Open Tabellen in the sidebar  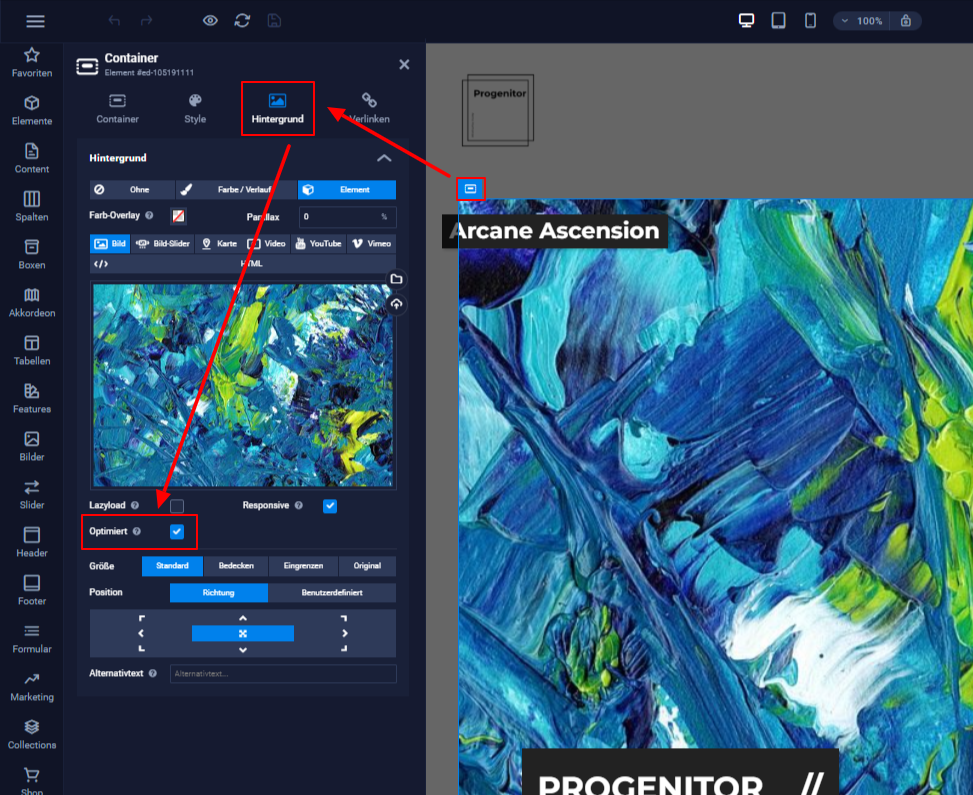pyautogui.click(x=32, y=351)
